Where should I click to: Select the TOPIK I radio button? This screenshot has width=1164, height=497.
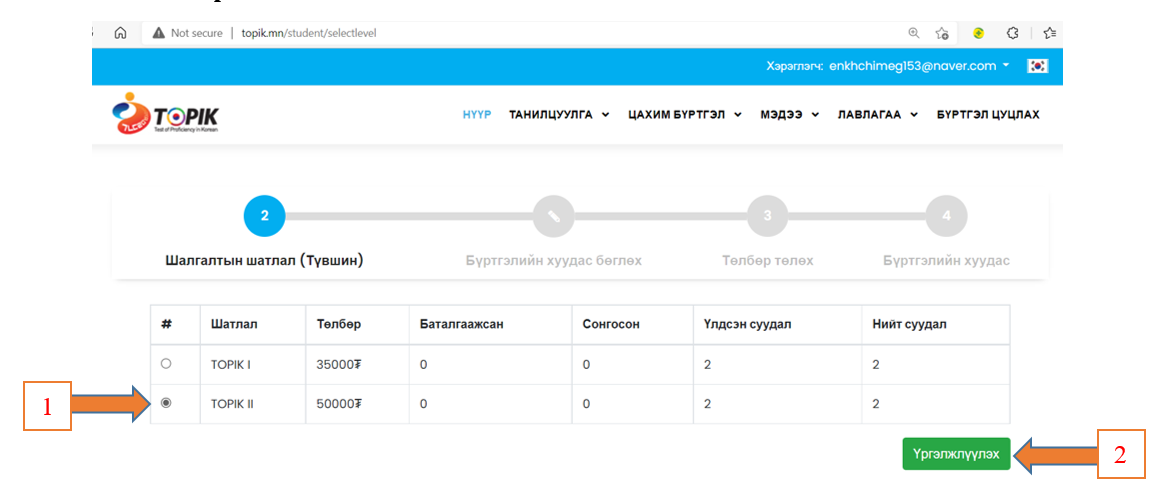pyautogui.click(x=166, y=364)
